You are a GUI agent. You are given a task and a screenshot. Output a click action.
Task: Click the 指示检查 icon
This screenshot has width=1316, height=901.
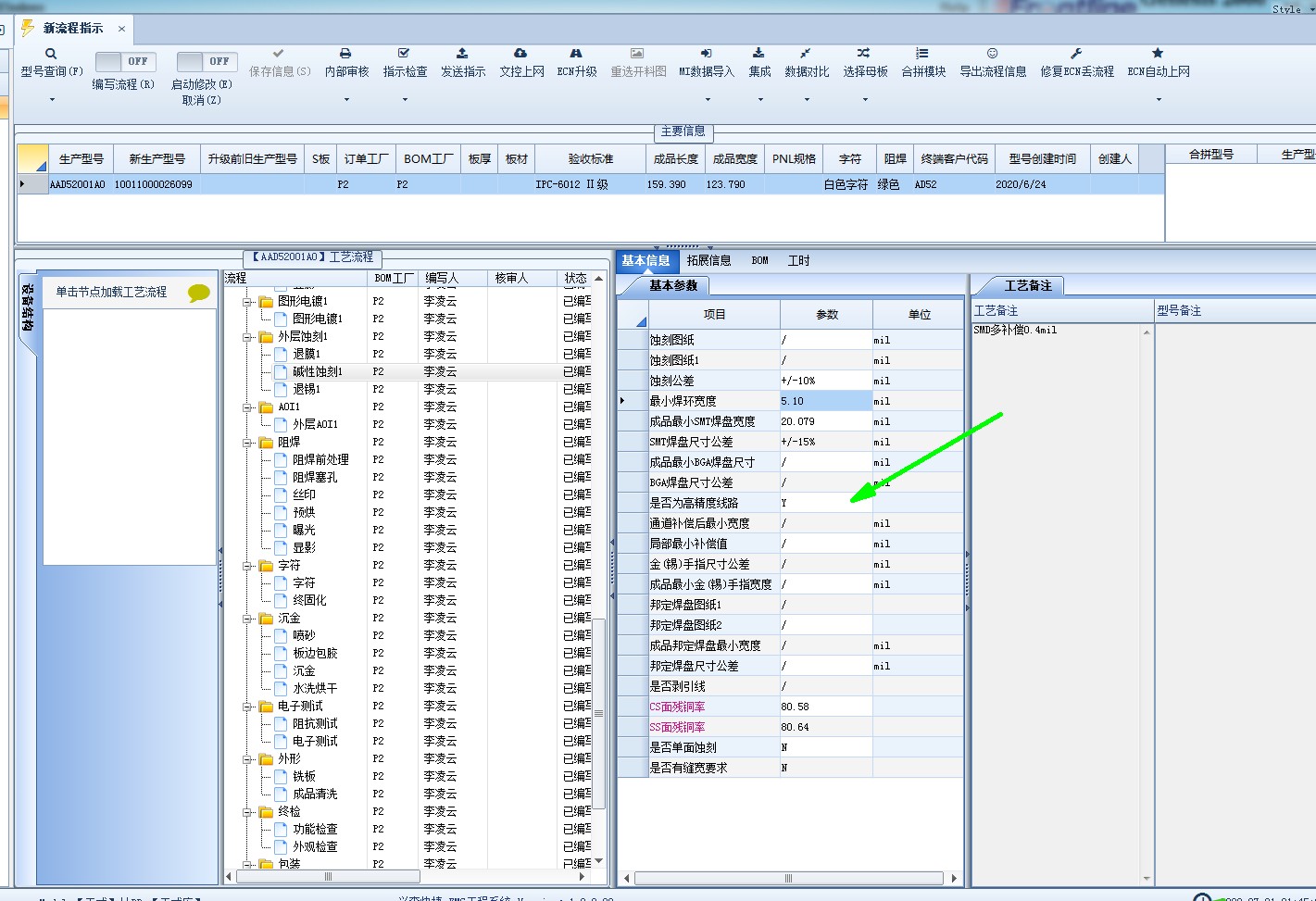[x=404, y=54]
